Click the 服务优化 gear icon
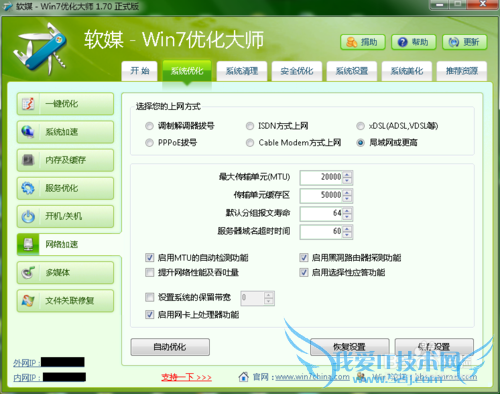This screenshot has height=394, width=500. (x=28, y=188)
